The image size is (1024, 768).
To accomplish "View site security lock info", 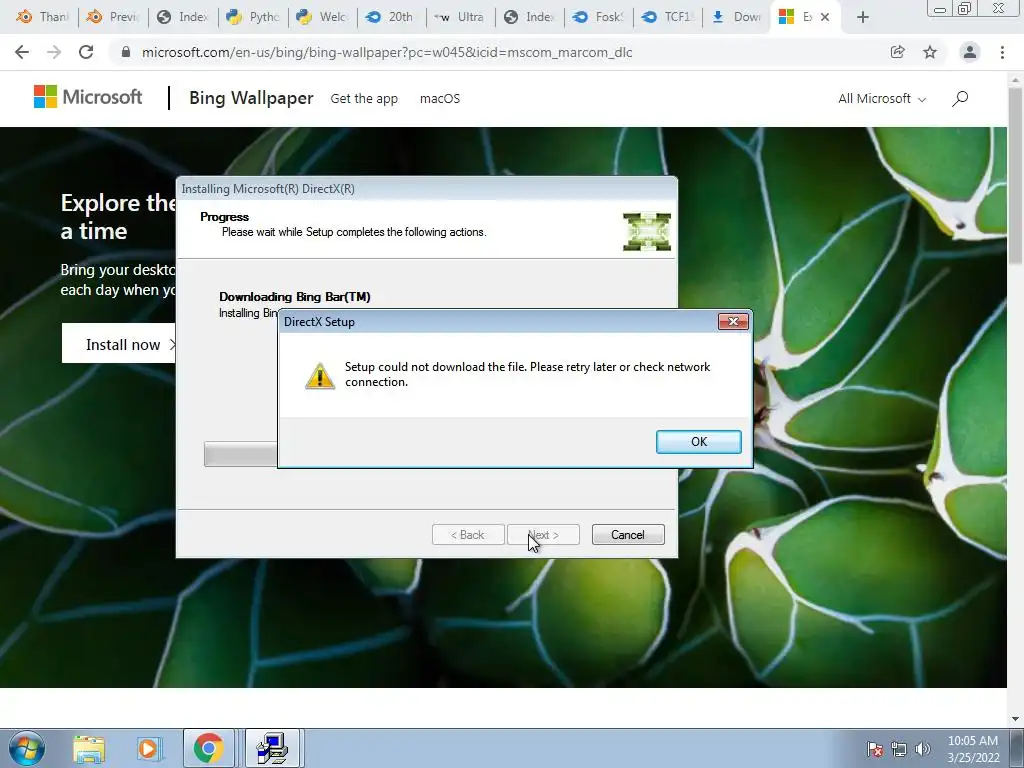I will pos(126,52).
